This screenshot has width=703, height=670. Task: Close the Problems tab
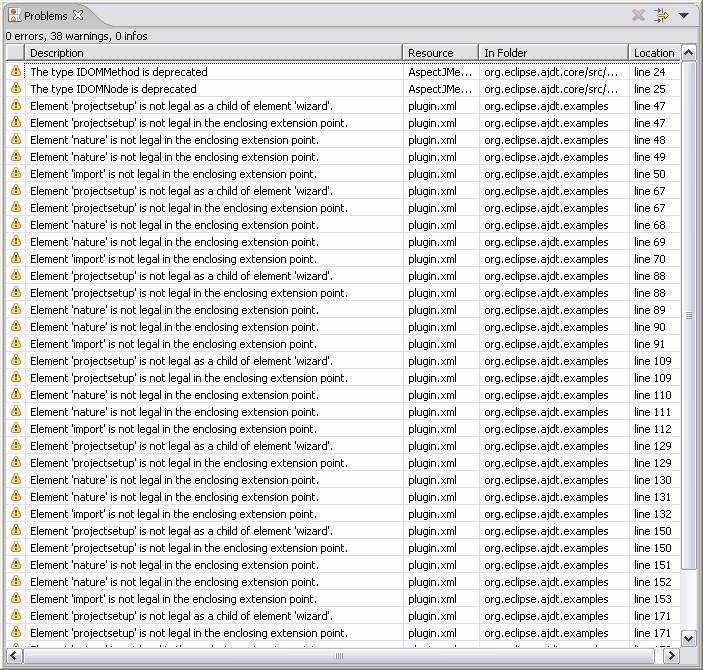click(78, 16)
